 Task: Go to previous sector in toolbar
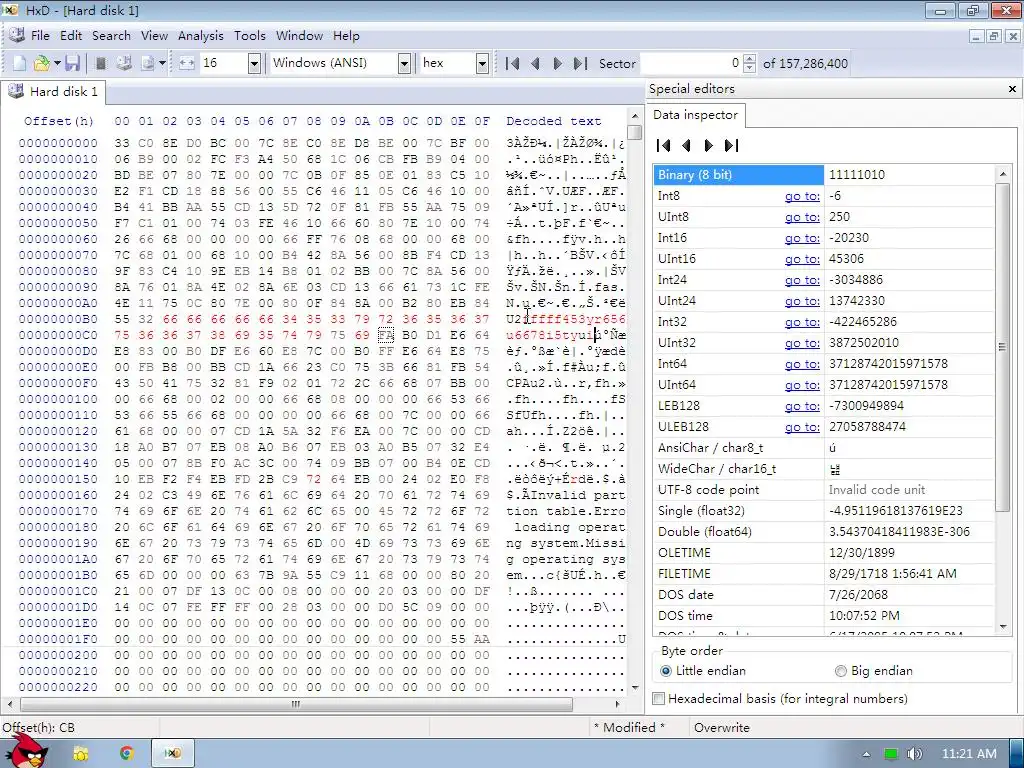pyautogui.click(x=536, y=63)
